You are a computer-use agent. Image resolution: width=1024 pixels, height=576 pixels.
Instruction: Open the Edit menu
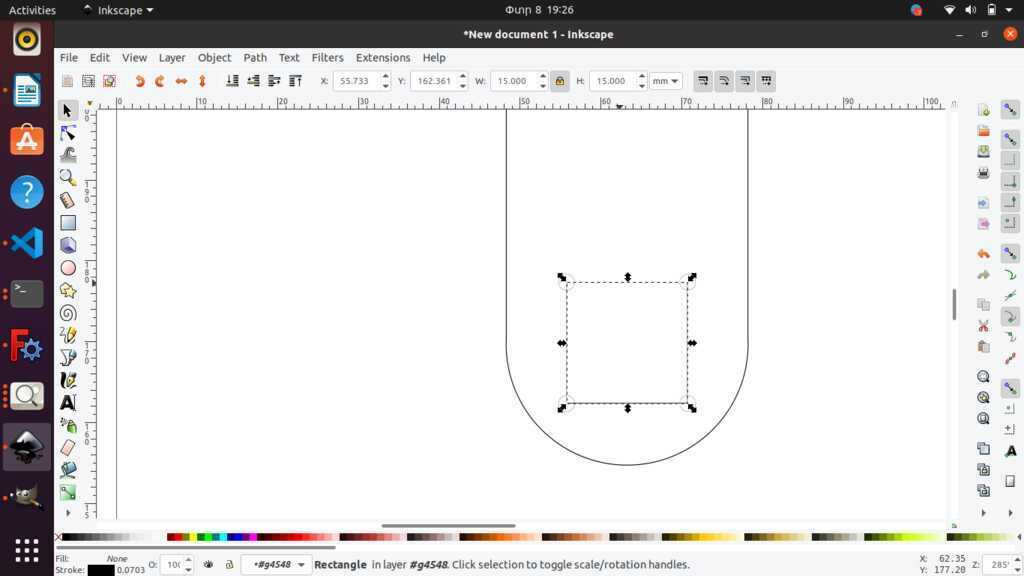pos(99,57)
